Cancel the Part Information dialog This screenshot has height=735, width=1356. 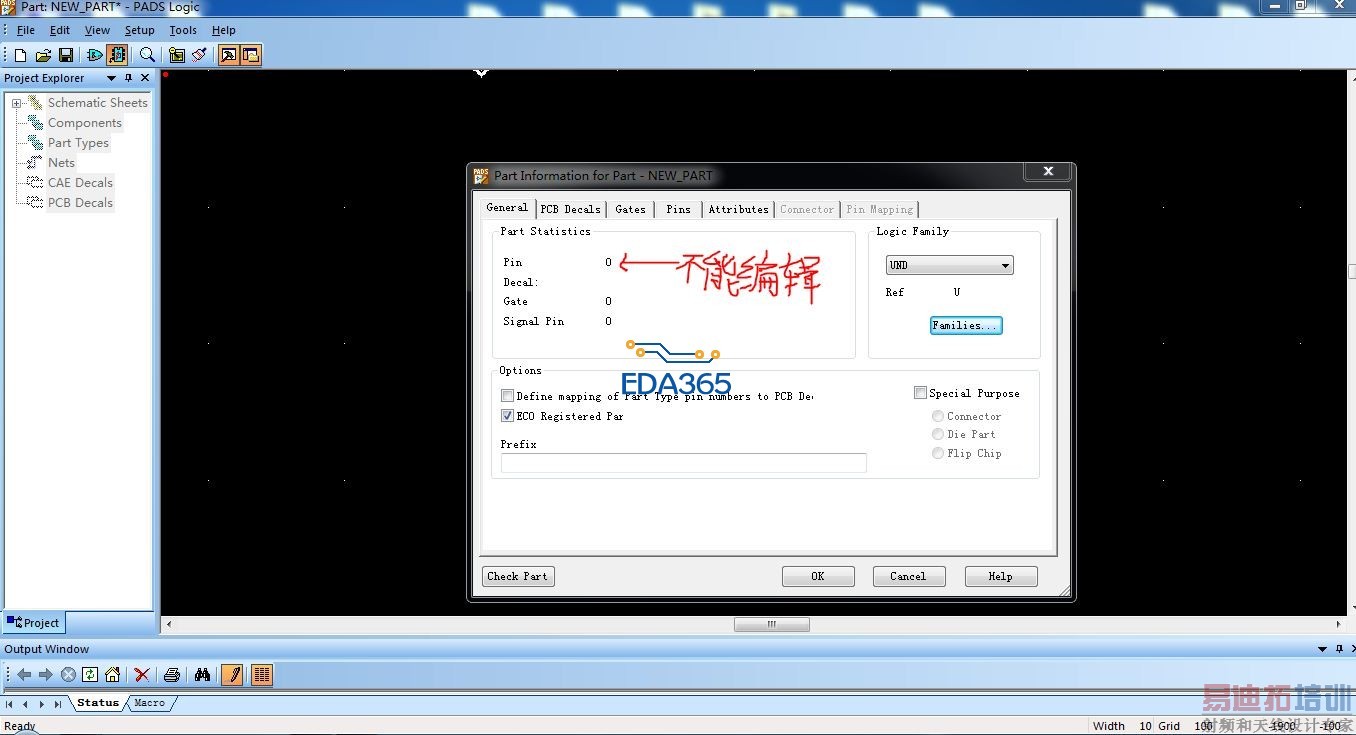coord(908,576)
